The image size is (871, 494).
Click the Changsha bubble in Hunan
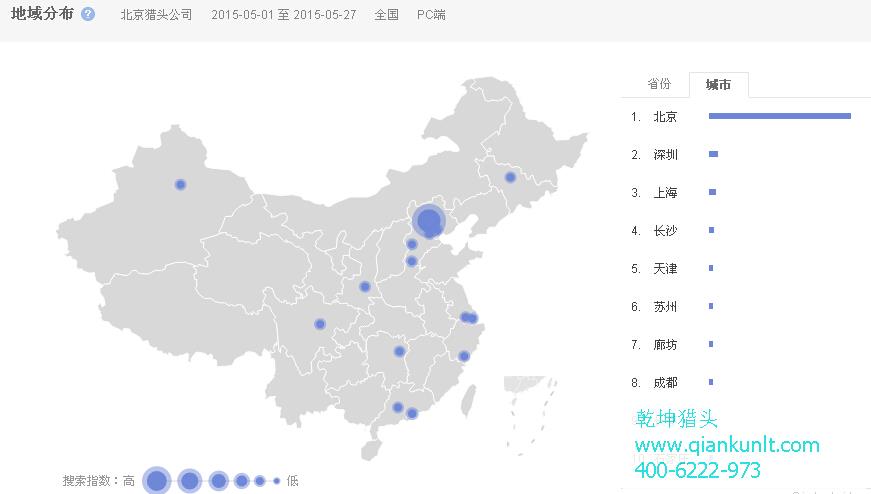coord(399,351)
